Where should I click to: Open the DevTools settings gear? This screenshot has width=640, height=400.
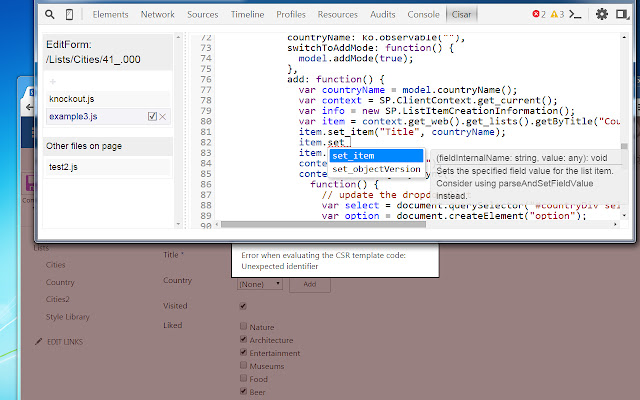point(602,15)
